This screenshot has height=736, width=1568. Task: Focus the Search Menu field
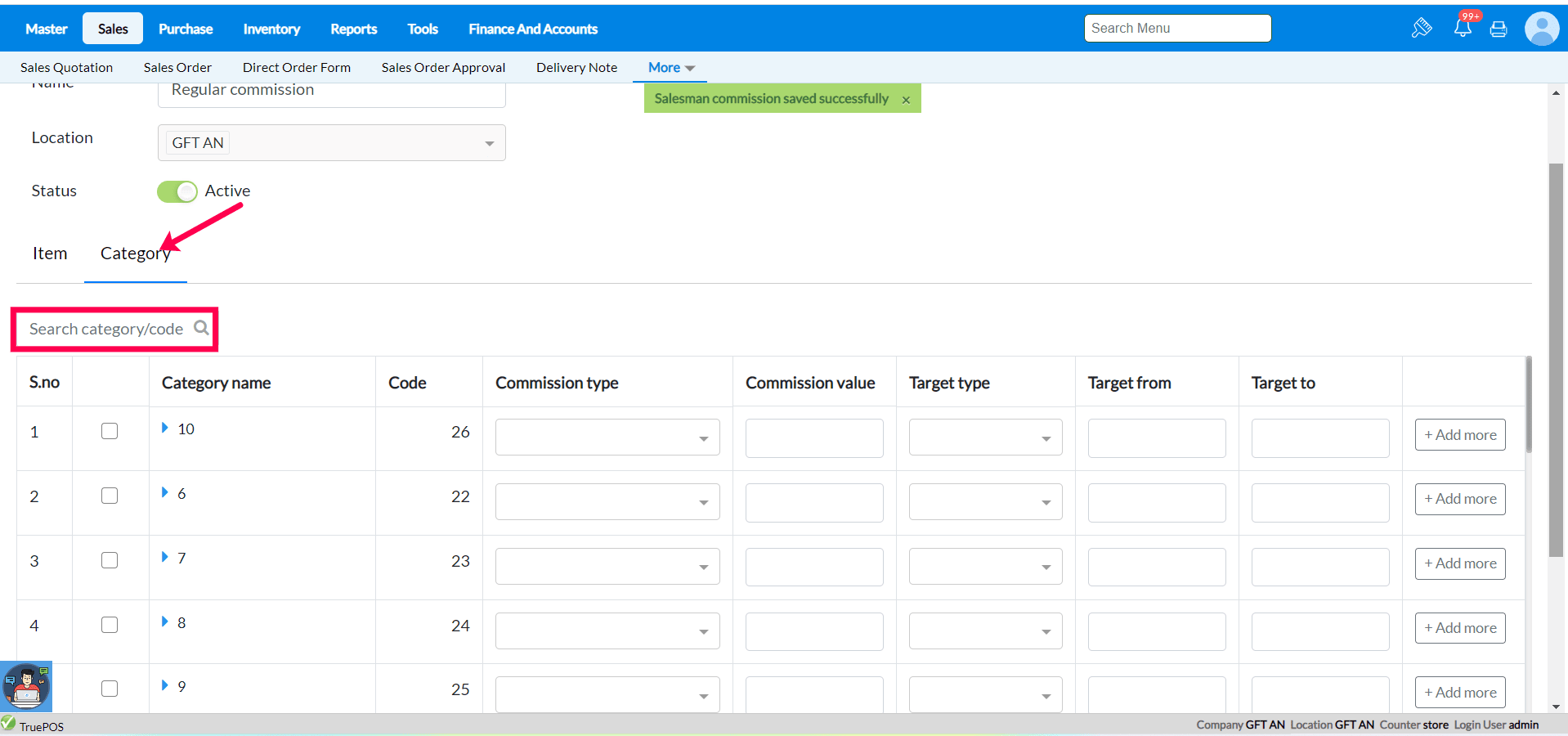point(1177,28)
